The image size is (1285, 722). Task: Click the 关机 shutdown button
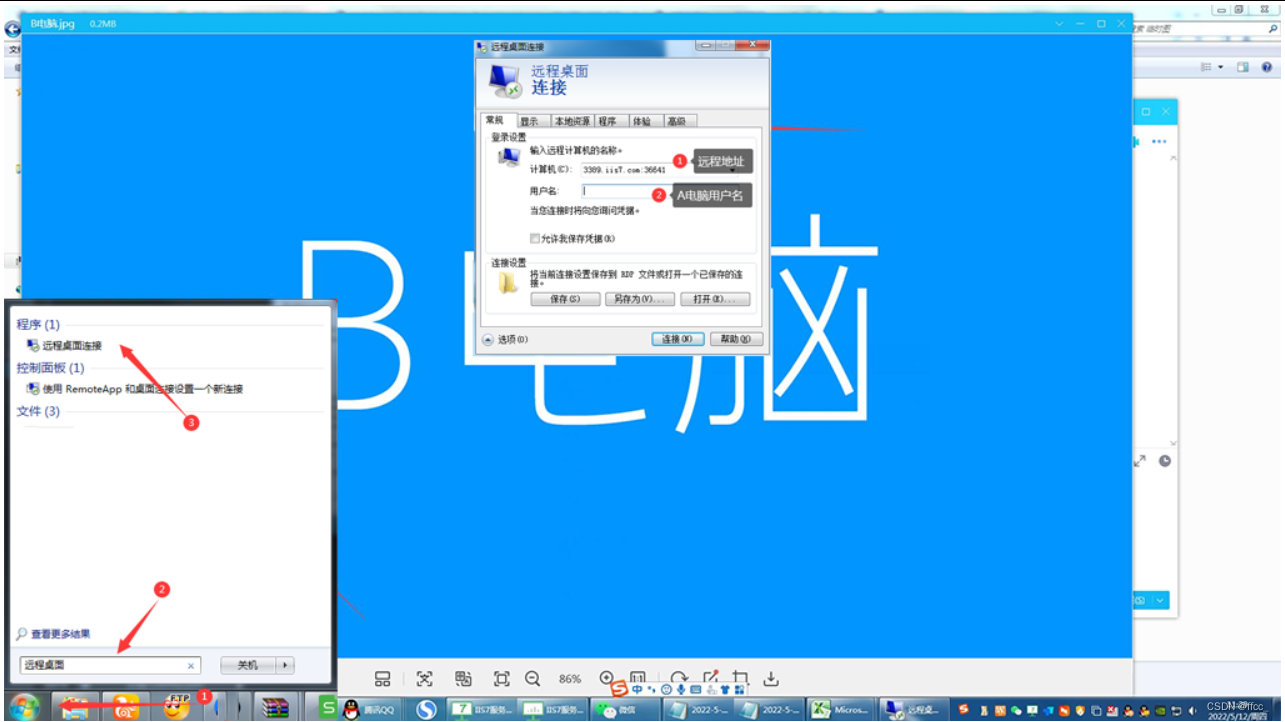click(x=248, y=665)
